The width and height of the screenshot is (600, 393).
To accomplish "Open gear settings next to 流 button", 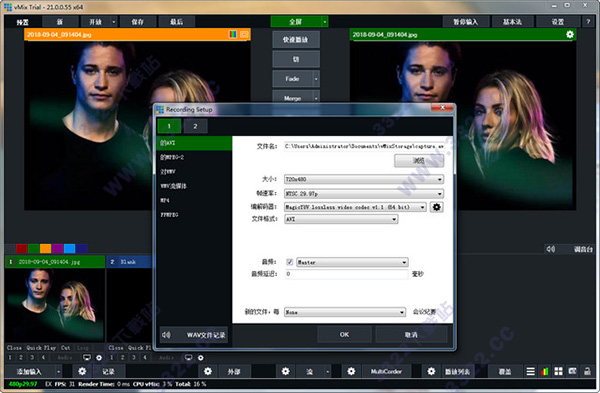I will 285,371.
